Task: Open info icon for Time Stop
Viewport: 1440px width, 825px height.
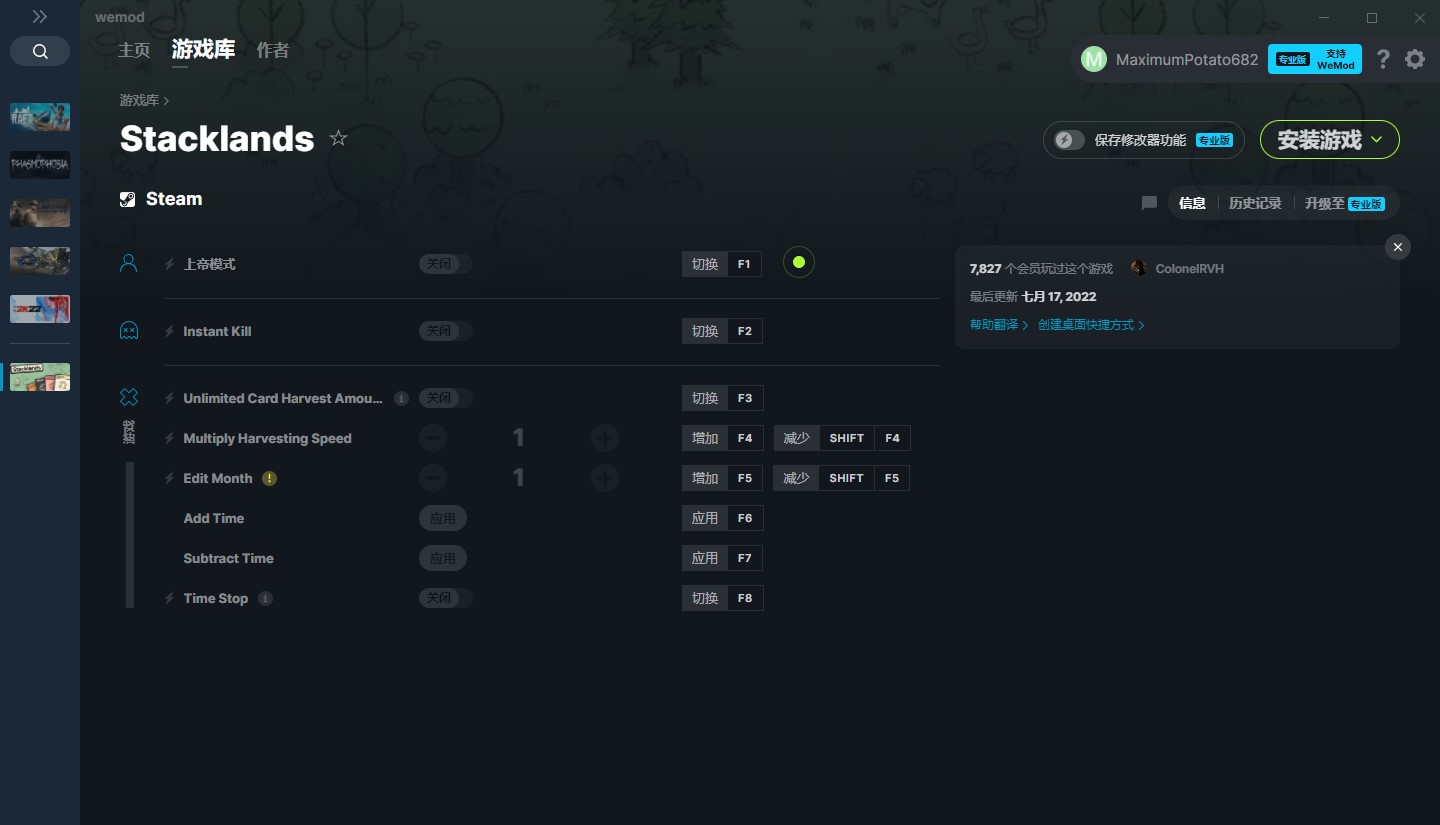Action: point(265,598)
